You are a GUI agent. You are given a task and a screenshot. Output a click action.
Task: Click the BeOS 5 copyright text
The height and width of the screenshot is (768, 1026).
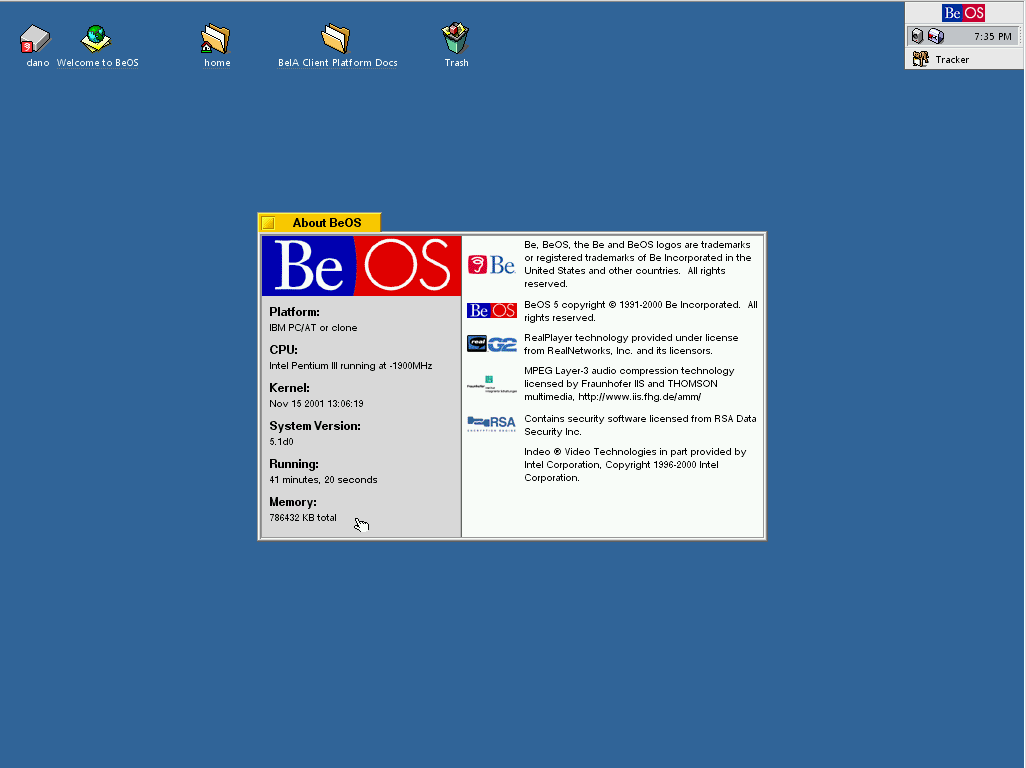coord(641,311)
